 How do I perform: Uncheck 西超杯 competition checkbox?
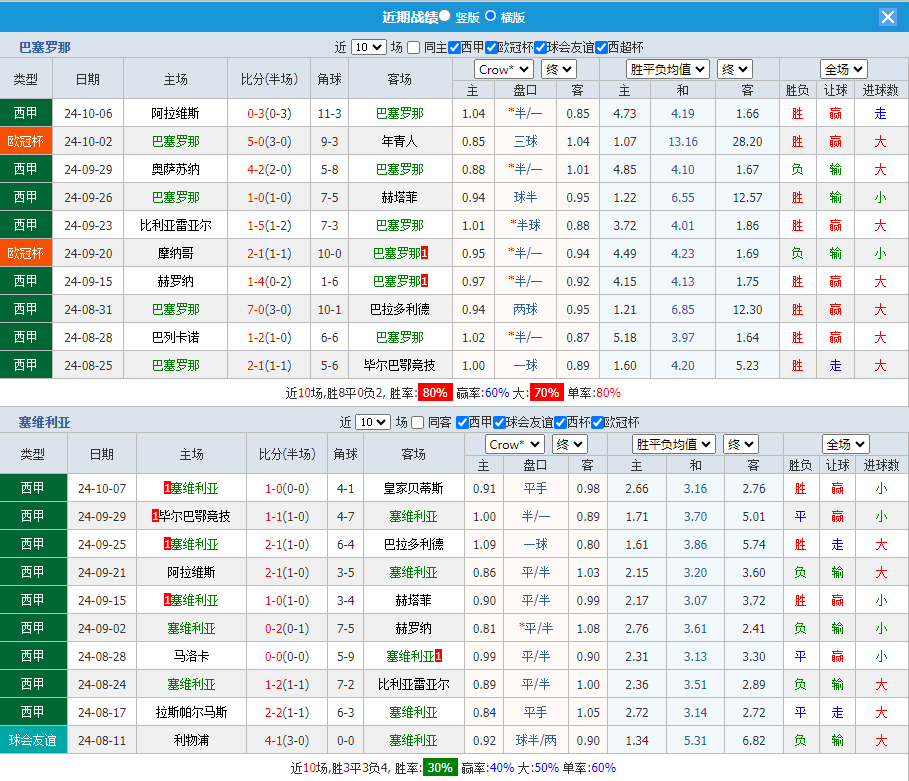(601, 47)
